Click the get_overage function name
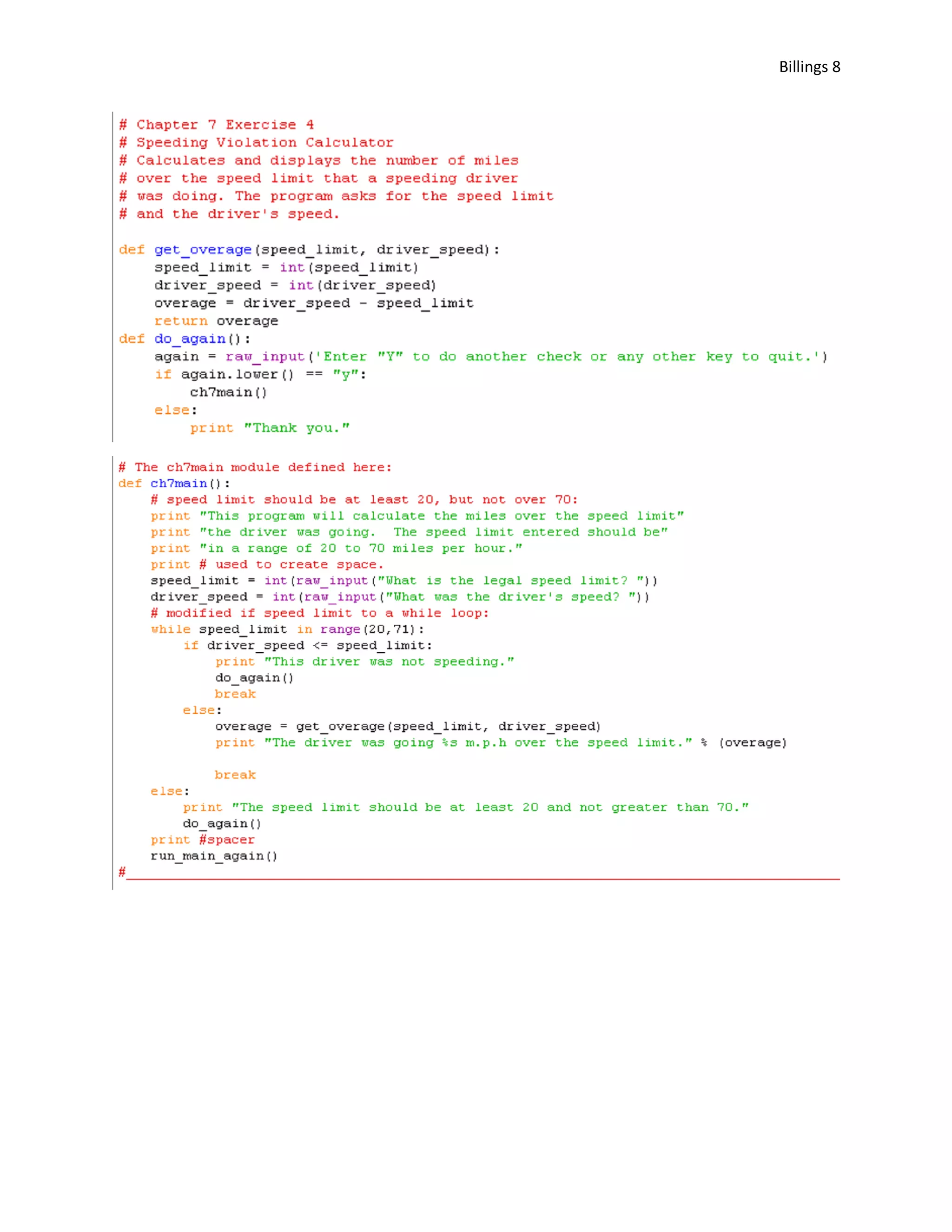This screenshot has width=952, height=1232. pyautogui.click(x=203, y=249)
